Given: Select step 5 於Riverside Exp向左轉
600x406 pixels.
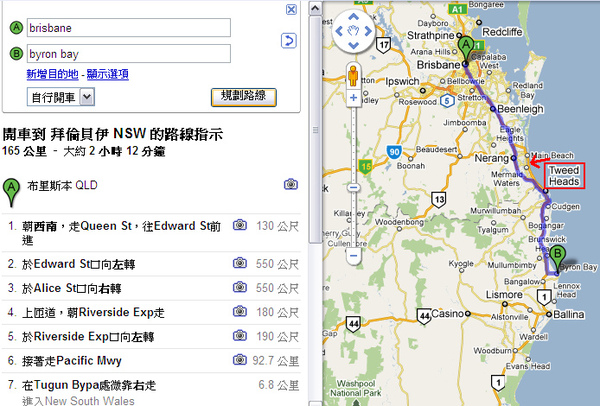Looking at the screenshot, I should [151, 336].
